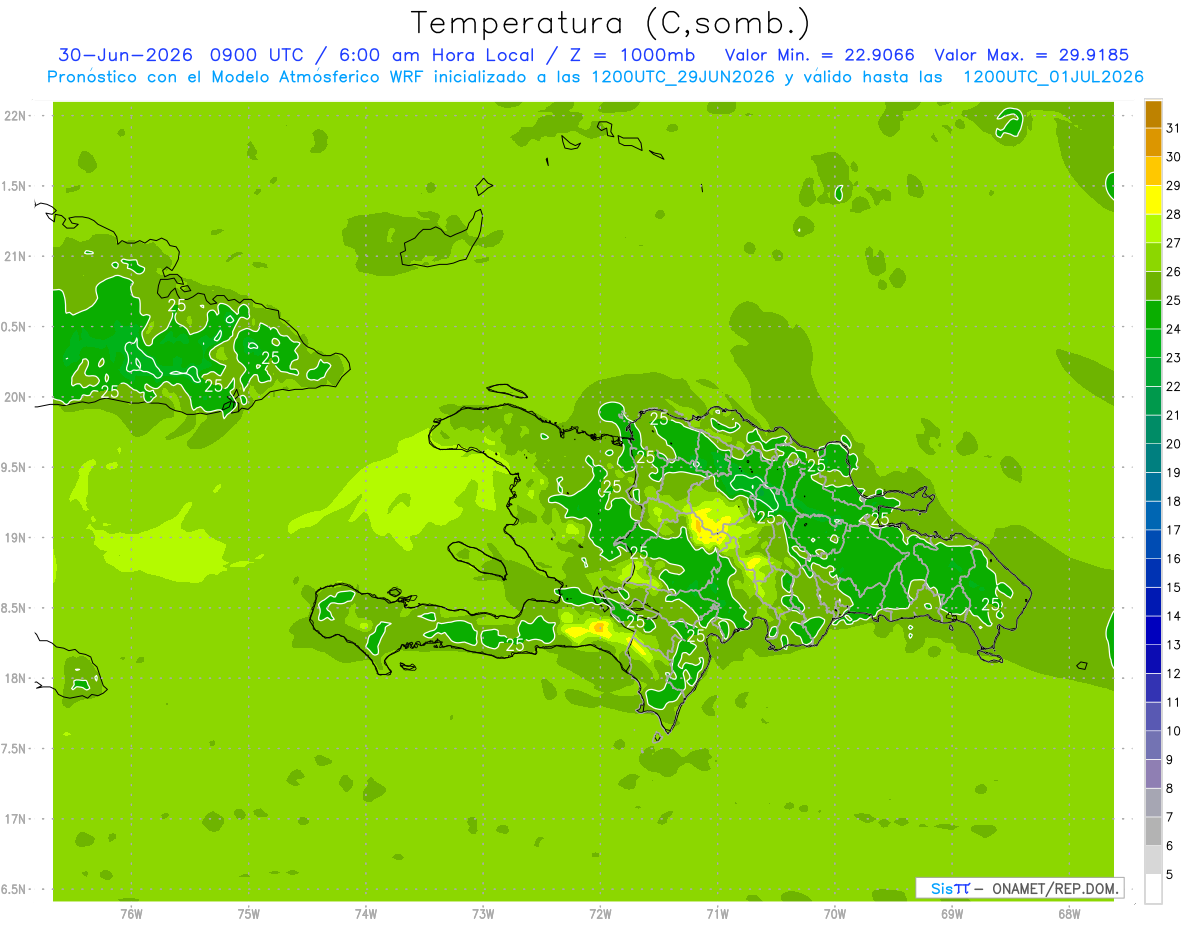Click the white legend swatch below 5
The height and width of the screenshot is (927, 1200).
click(1153, 889)
